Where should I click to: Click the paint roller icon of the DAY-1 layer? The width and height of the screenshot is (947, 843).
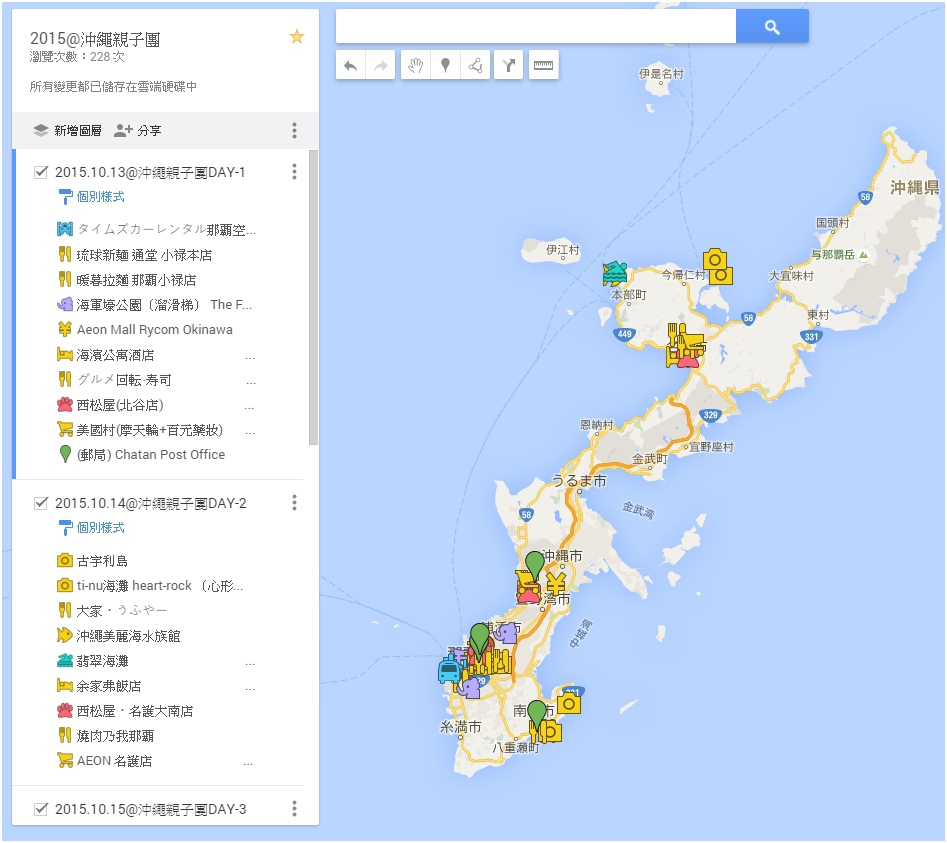click(x=65, y=197)
